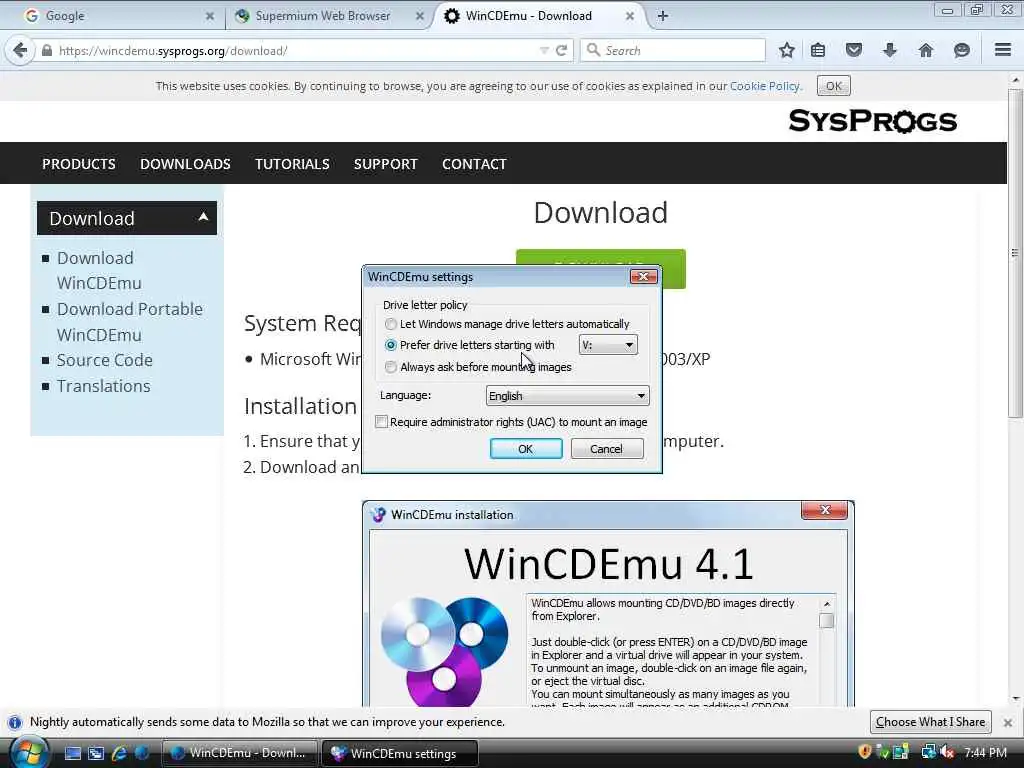1024x768 pixels.
Task: Click the security shield tray icon
Action: (x=865, y=752)
